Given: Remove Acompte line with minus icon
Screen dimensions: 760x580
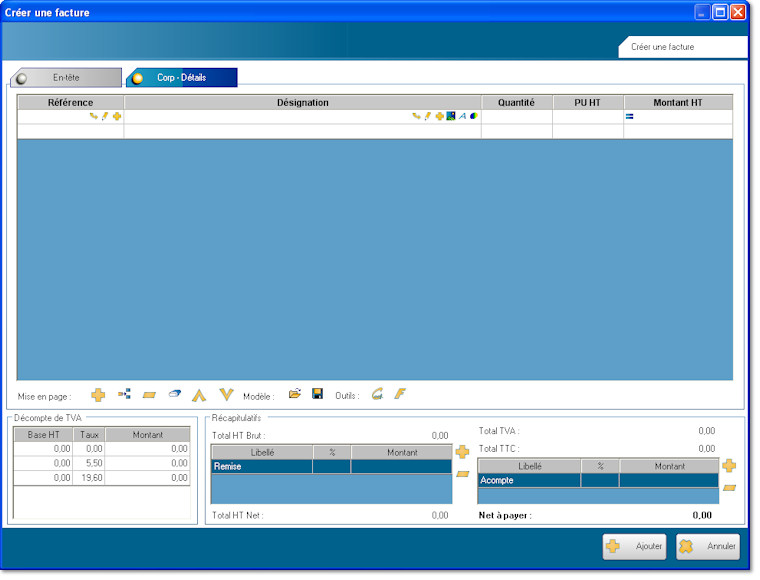Looking at the screenshot, I should 729,487.
